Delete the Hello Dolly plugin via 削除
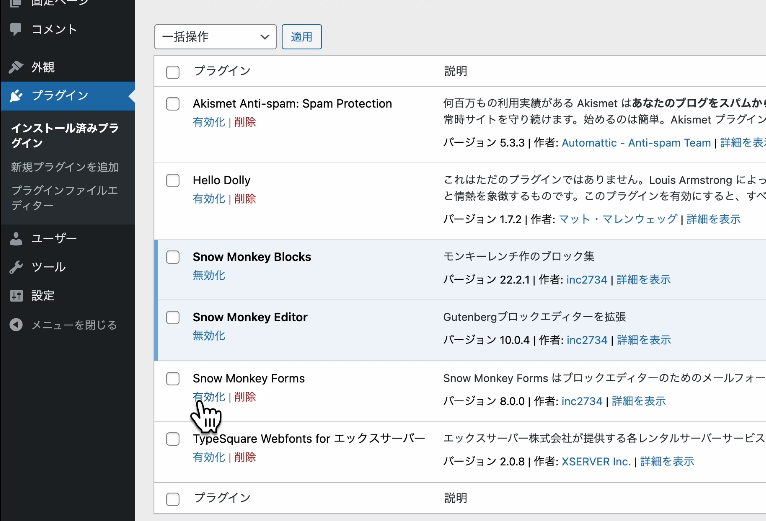Screen dimensions: 766x521 [245, 199]
